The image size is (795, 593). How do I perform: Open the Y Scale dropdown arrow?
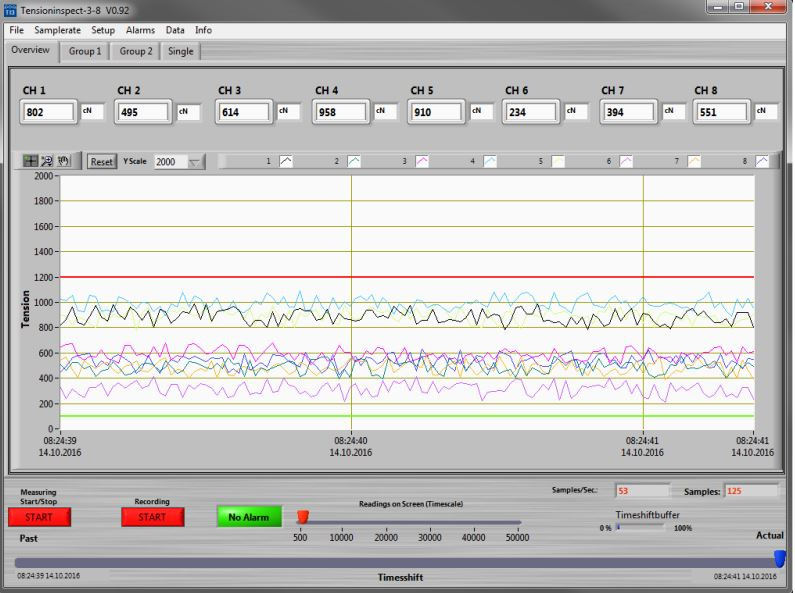(194, 161)
